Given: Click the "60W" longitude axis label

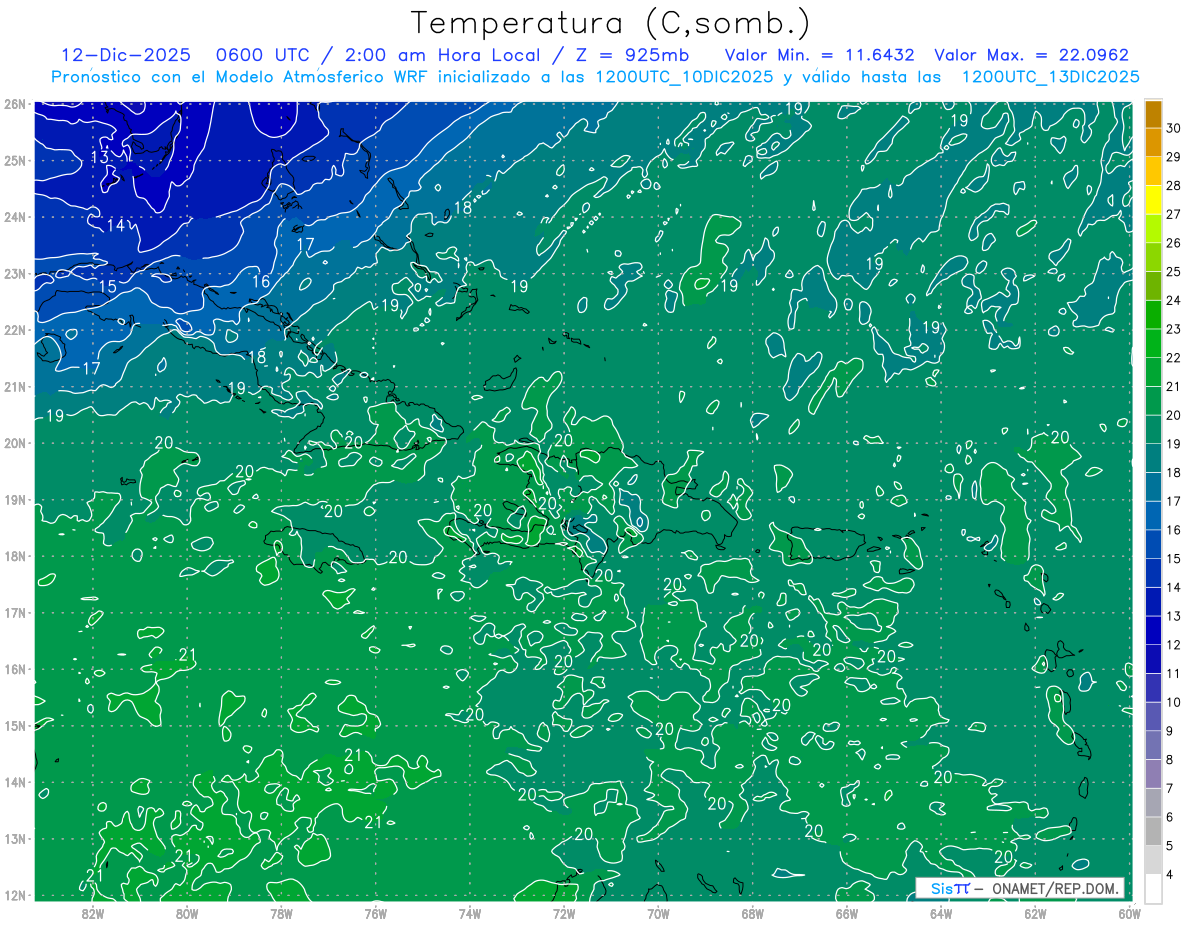Looking at the screenshot, I should pyautogui.click(x=1129, y=912).
